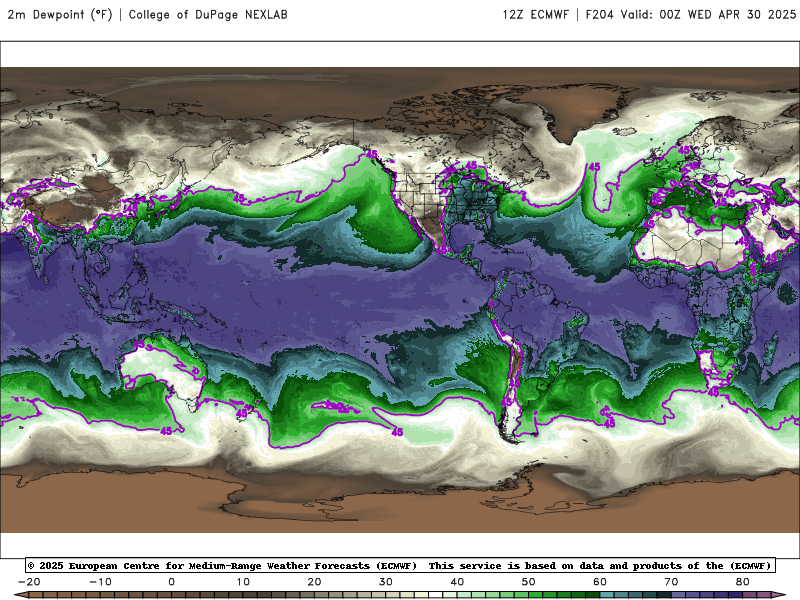This screenshot has height=600, width=800.
Task: Click the brown left end arrow of colorbar
Action: [20, 595]
